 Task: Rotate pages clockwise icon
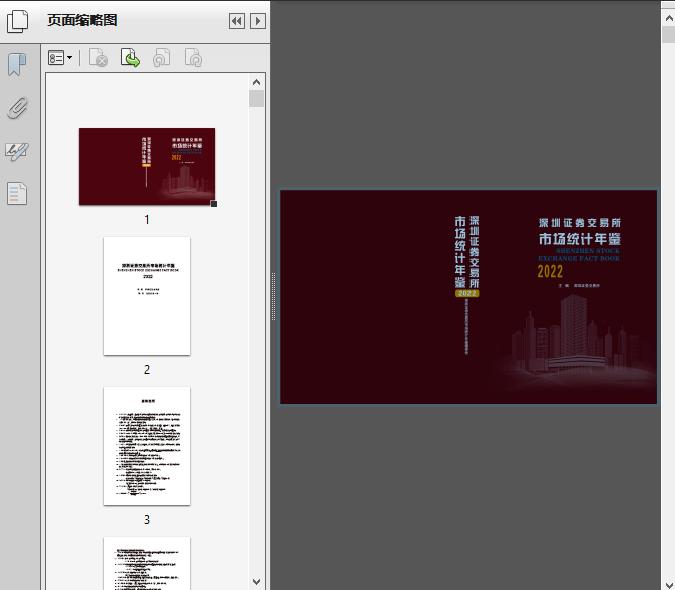click(x=193, y=58)
